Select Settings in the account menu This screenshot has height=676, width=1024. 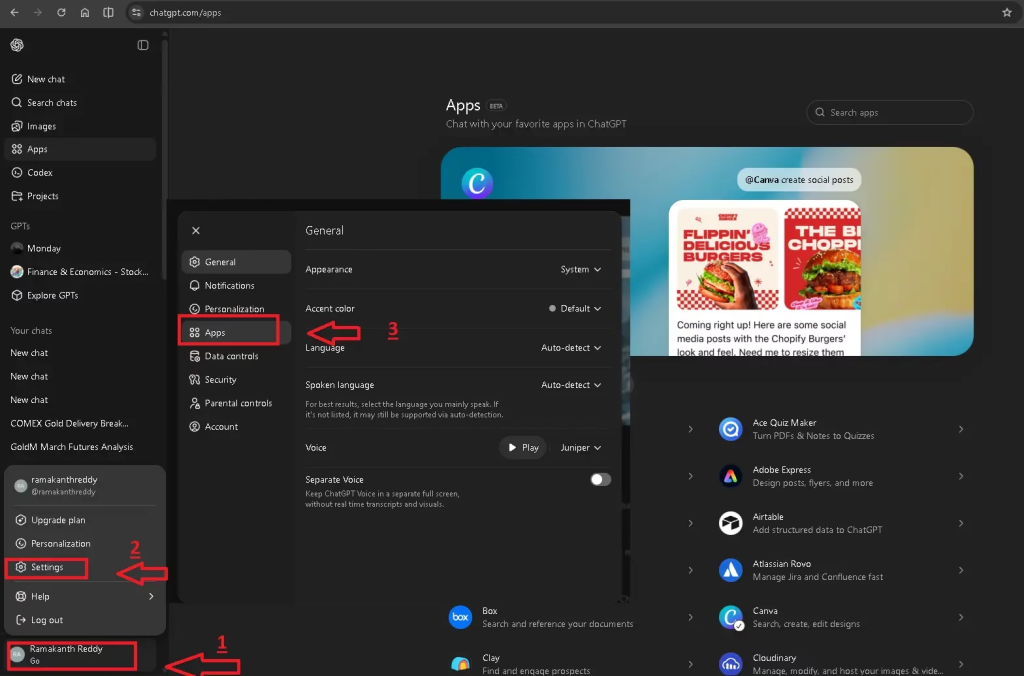[47, 567]
